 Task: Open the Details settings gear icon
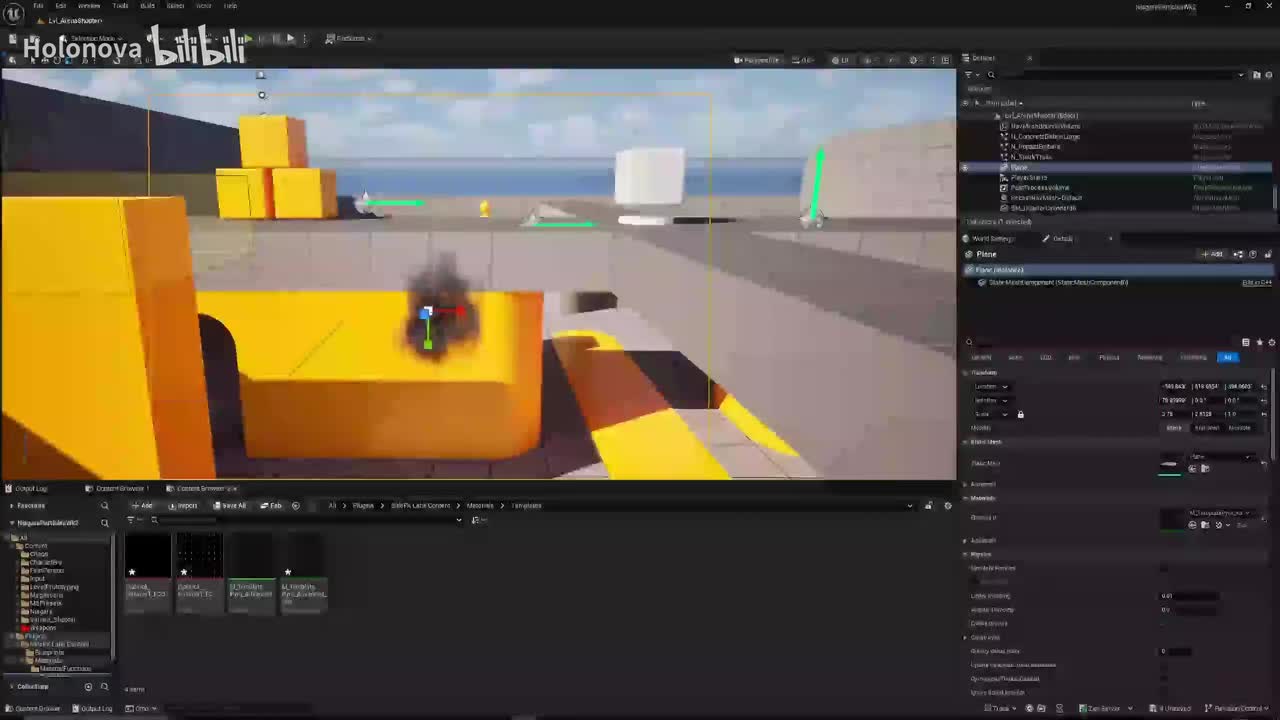click(1271, 342)
